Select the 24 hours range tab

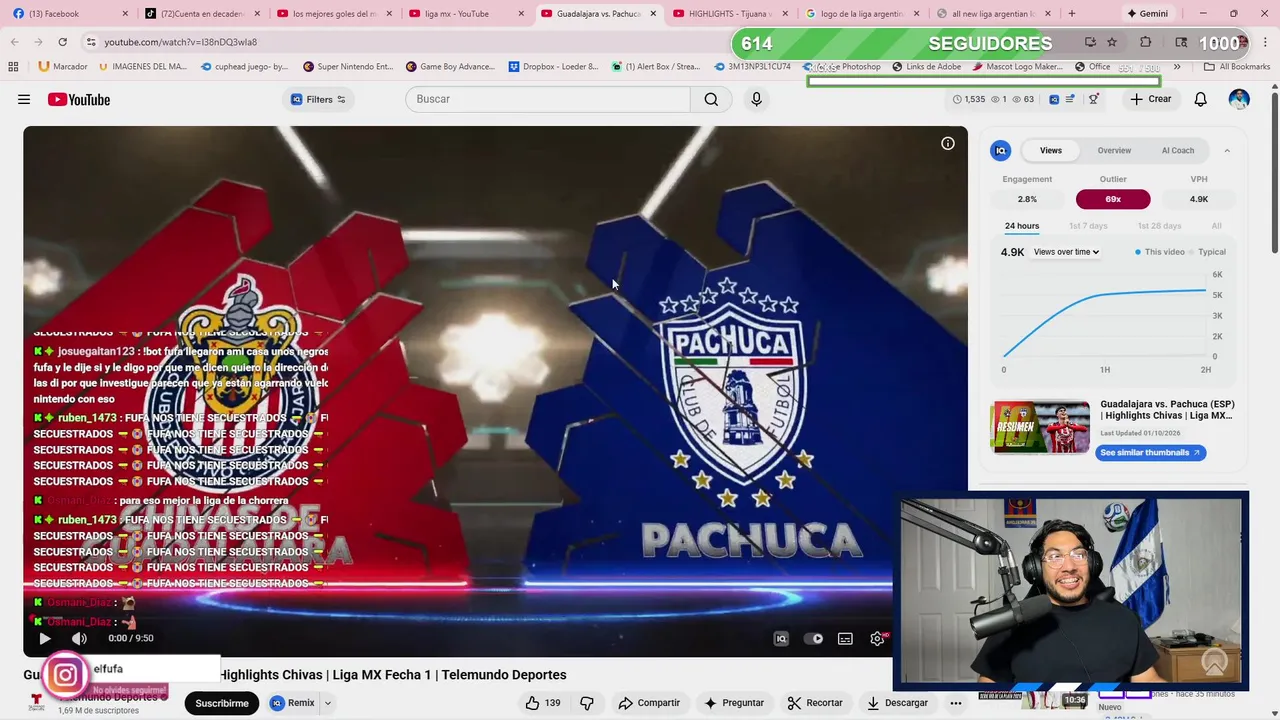click(1021, 226)
